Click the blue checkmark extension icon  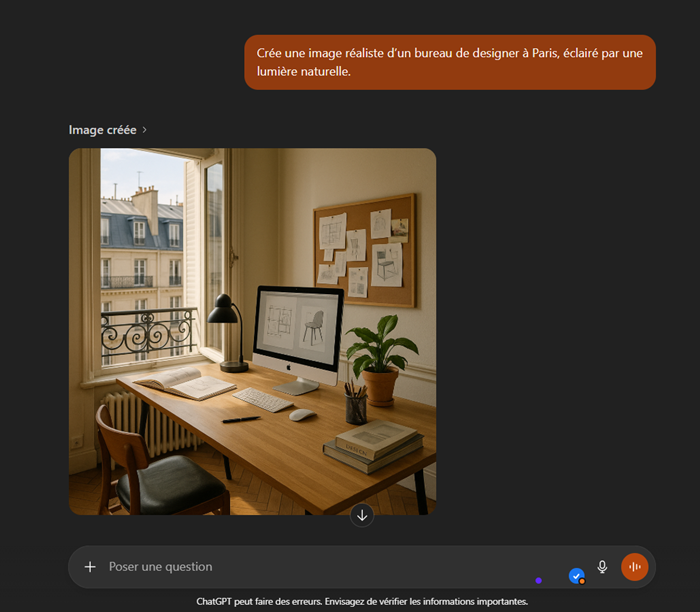[576, 576]
